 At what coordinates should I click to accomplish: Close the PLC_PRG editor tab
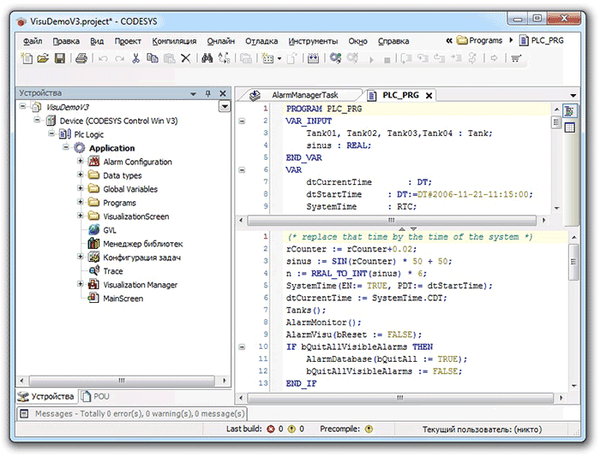[430, 93]
